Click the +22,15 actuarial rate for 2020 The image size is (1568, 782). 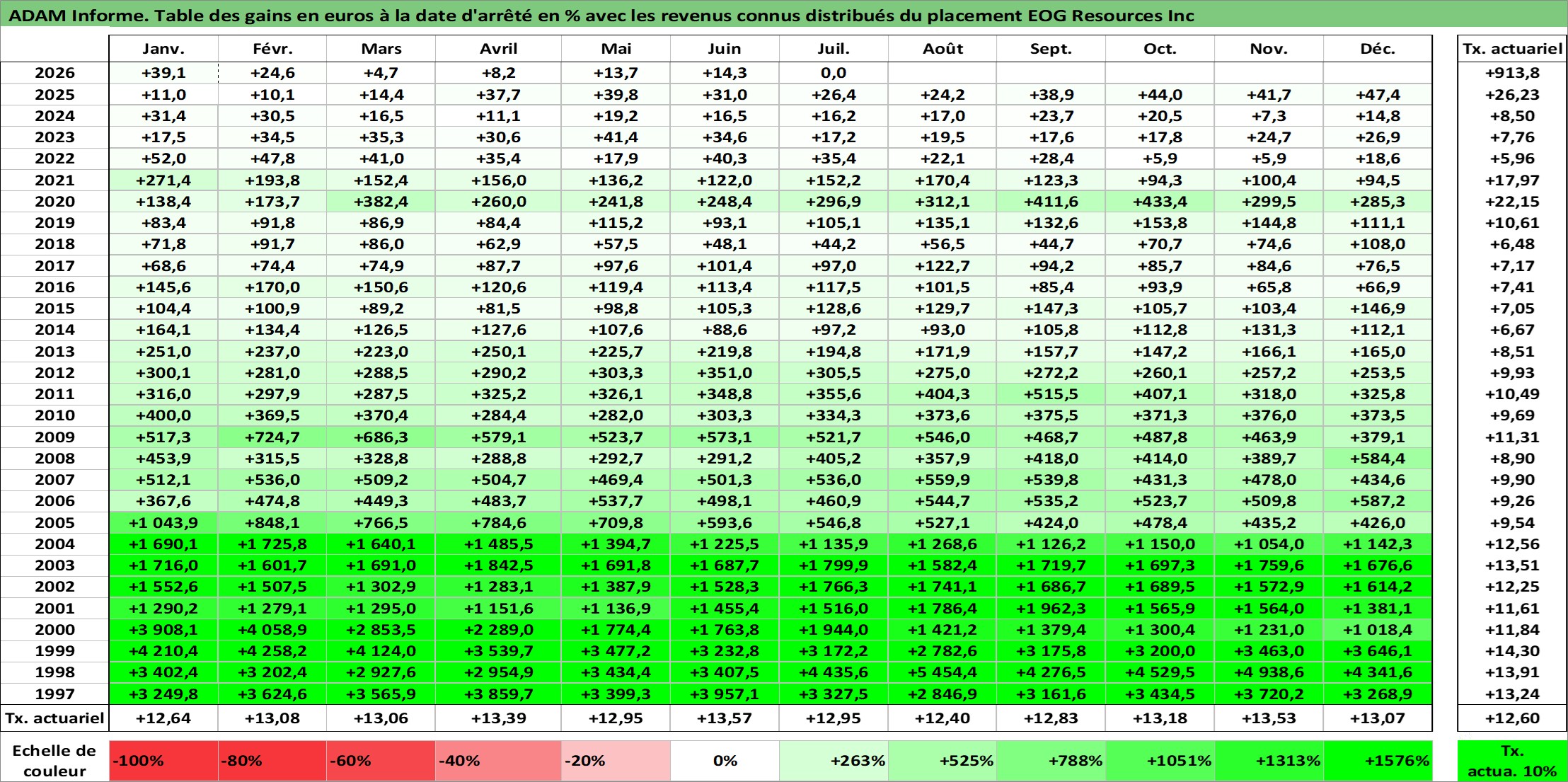pos(1512,202)
